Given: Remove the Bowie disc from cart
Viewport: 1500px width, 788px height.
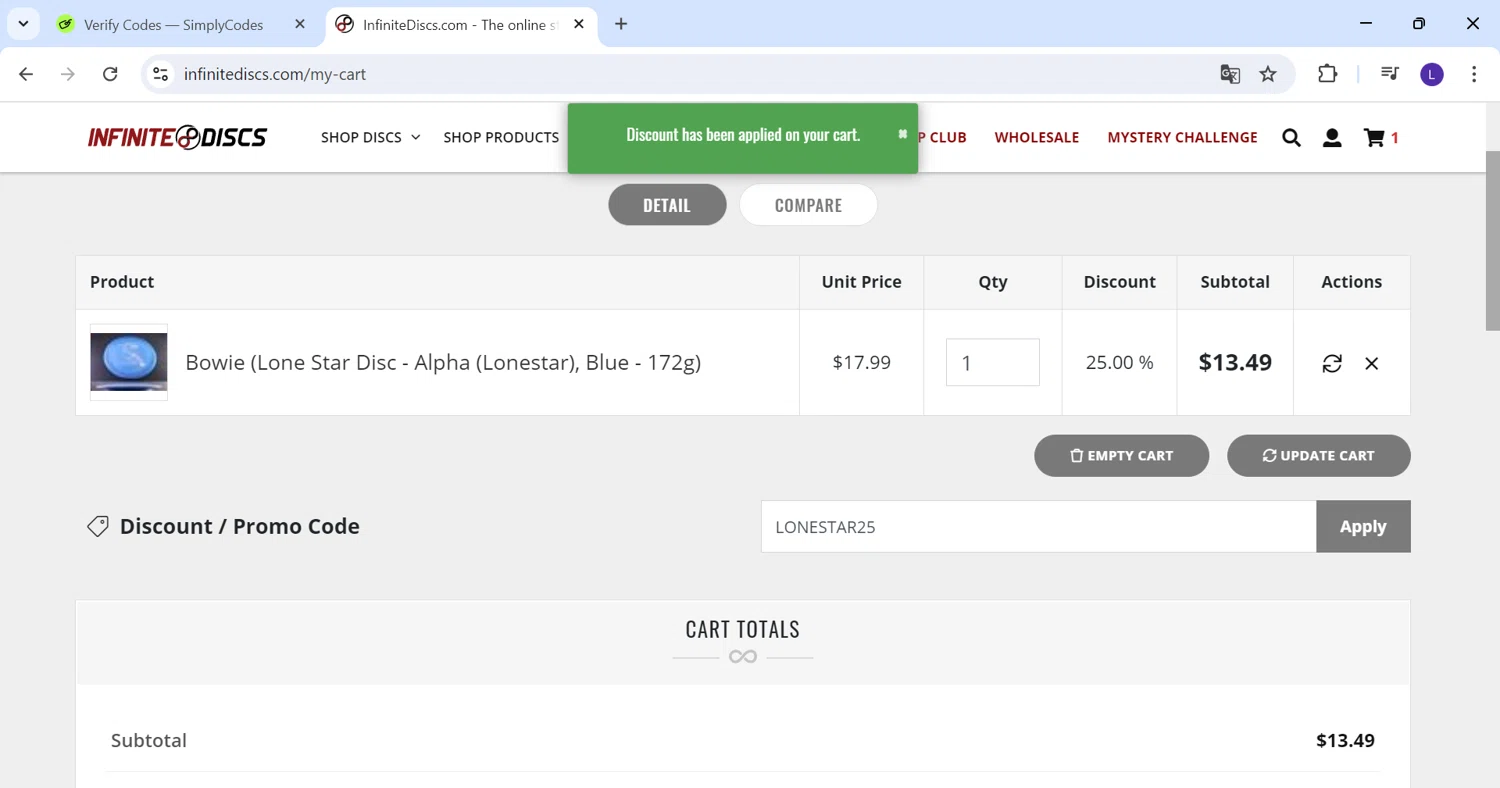Looking at the screenshot, I should pos(1372,363).
